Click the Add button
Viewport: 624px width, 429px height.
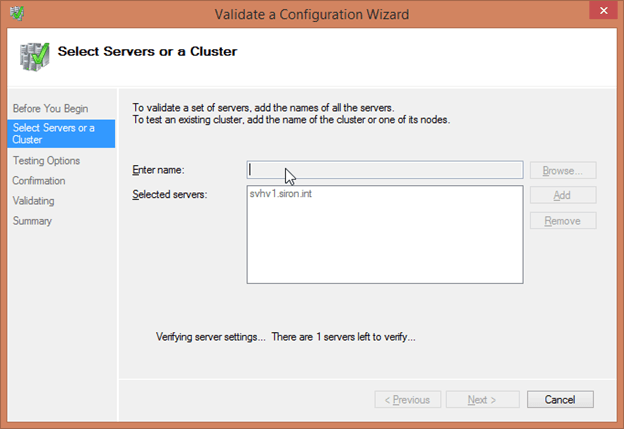(x=563, y=195)
